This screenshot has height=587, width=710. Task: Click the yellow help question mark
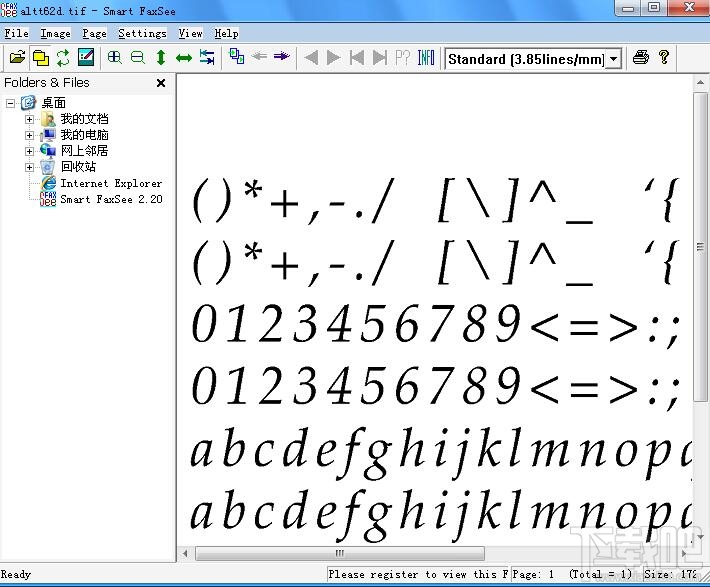(664, 57)
